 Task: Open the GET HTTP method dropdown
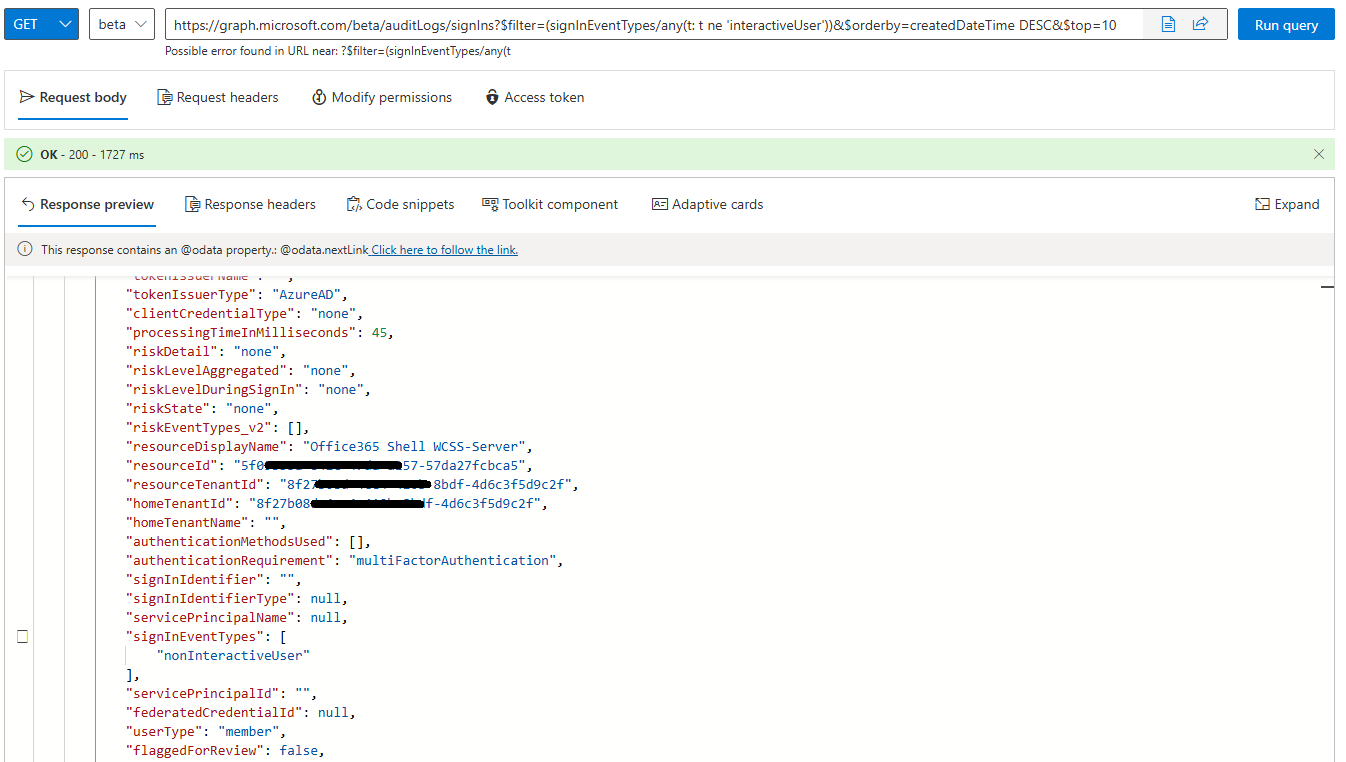40,22
